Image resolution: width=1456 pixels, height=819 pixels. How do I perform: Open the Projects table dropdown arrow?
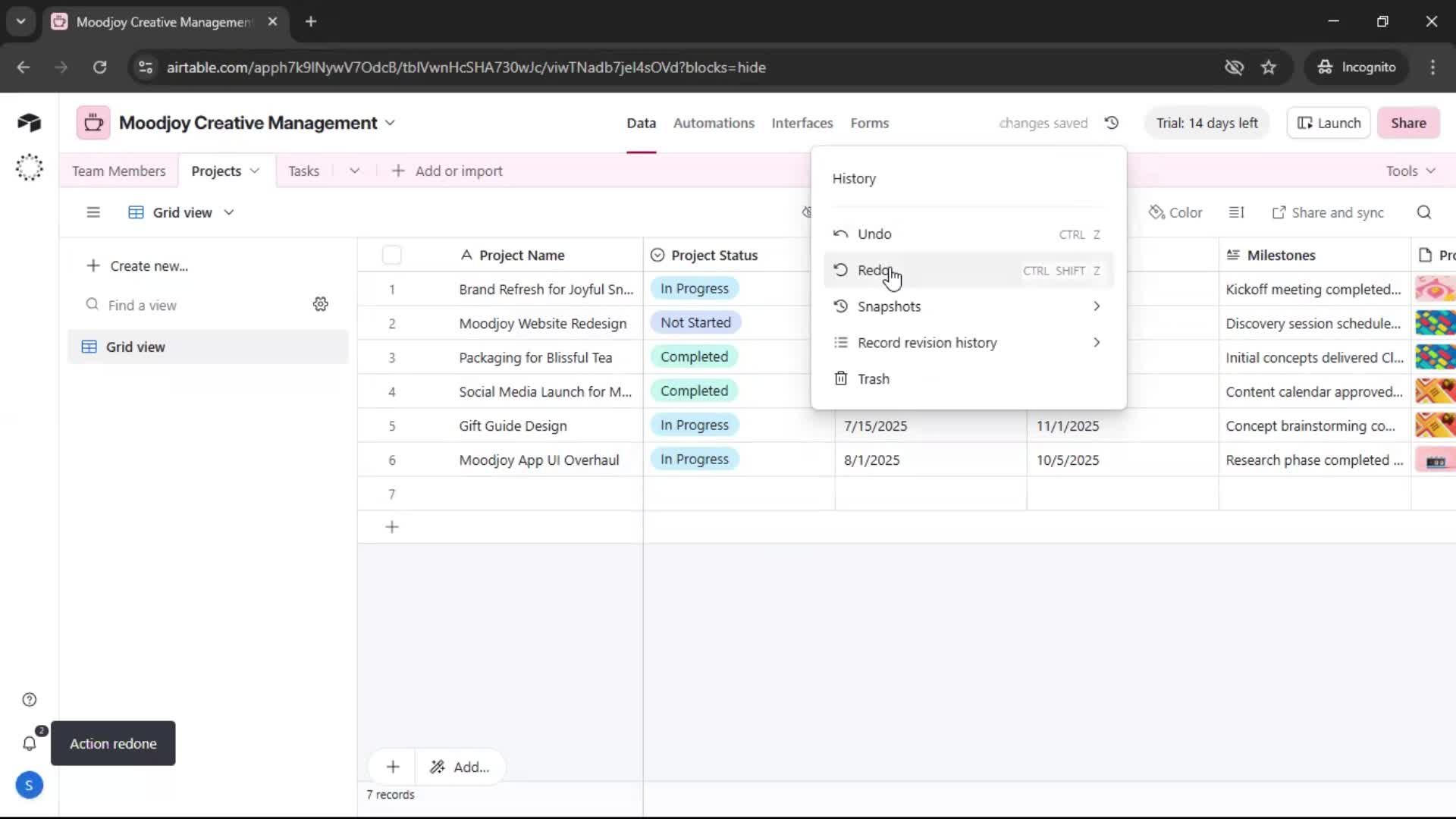pos(255,171)
